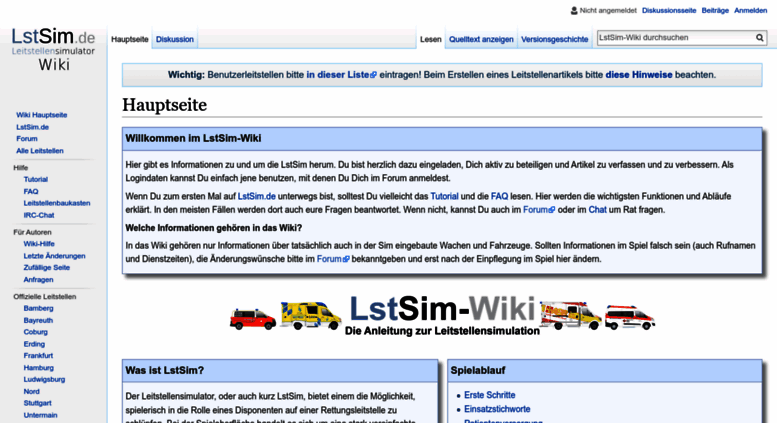This screenshot has height=423, width=777.
Task: Click the 'Spielablauf' box heading
Action: click(x=478, y=370)
